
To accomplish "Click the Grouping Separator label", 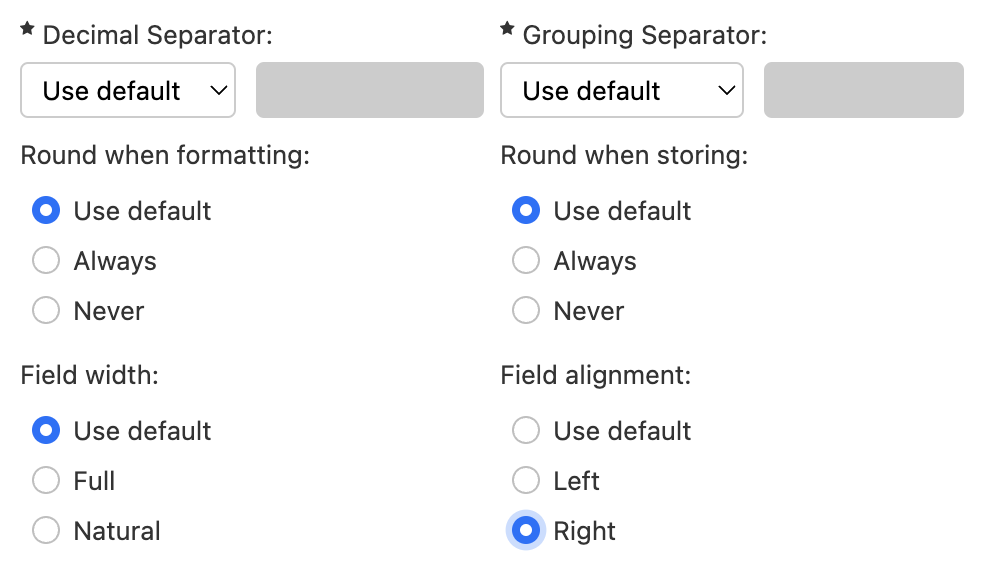I will (x=644, y=36).
